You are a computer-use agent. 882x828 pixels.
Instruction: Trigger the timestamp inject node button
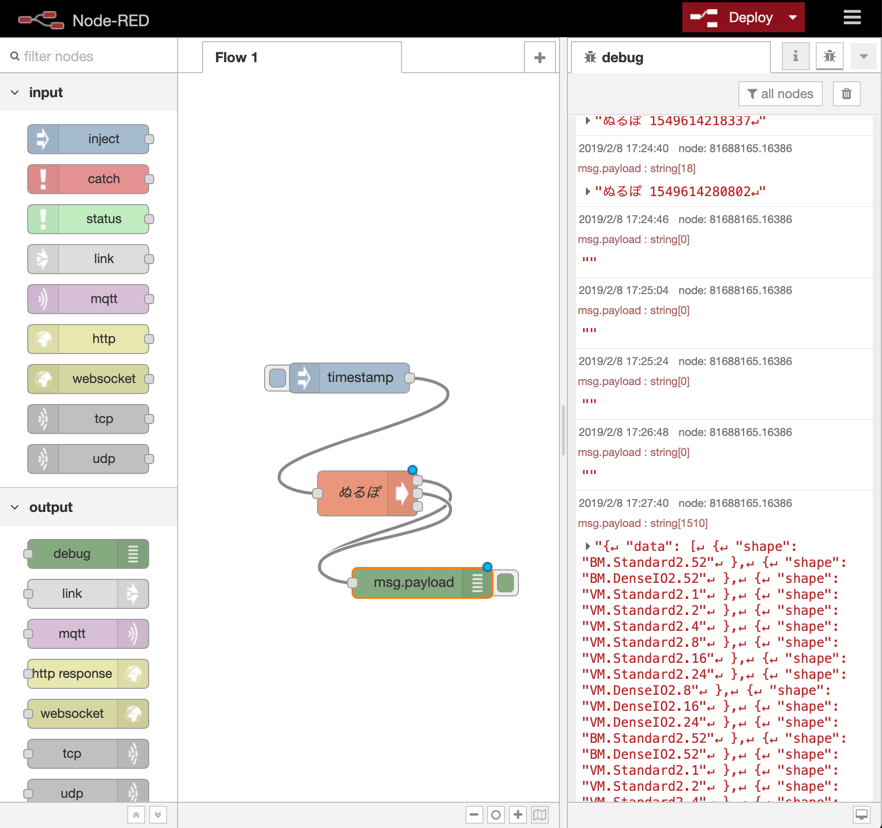[x=277, y=378]
